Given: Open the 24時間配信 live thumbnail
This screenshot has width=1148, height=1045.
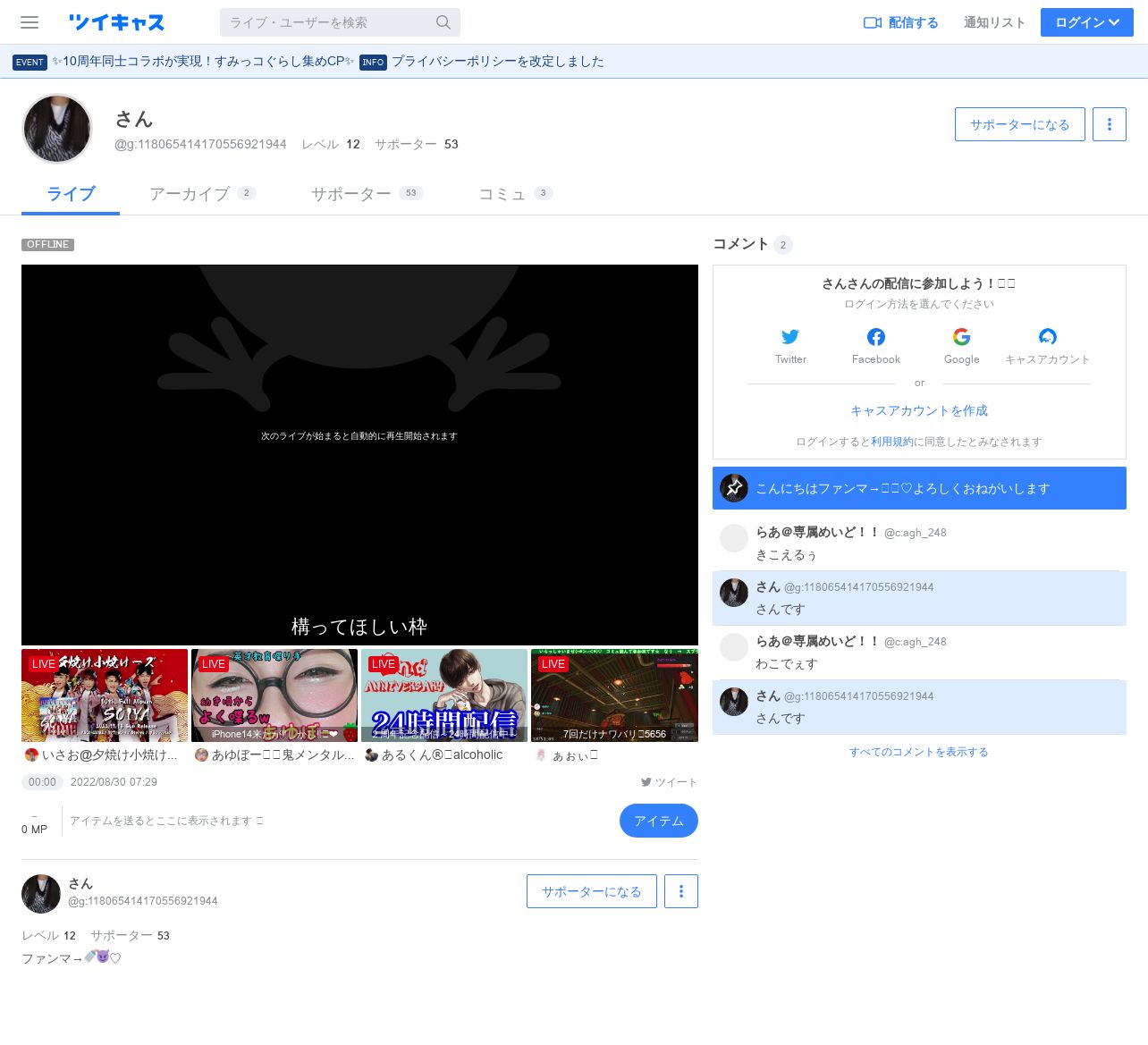Looking at the screenshot, I should click(x=444, y=695).
